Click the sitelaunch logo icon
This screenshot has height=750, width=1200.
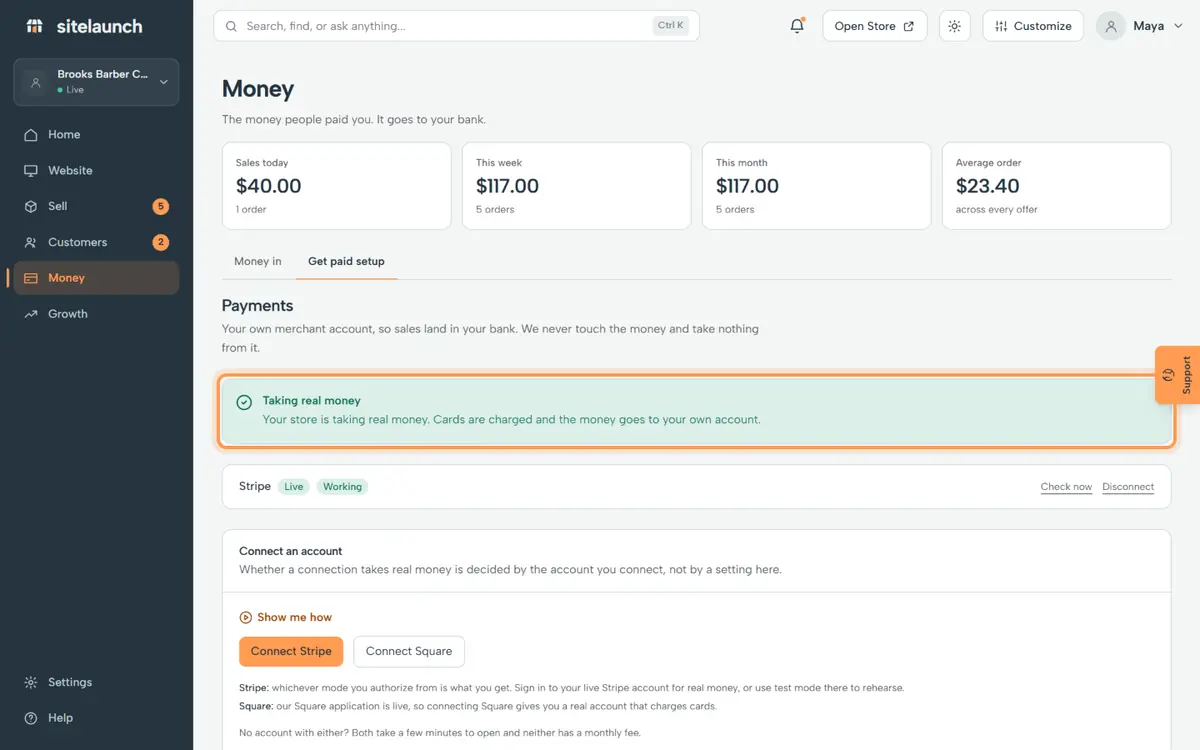35,26
